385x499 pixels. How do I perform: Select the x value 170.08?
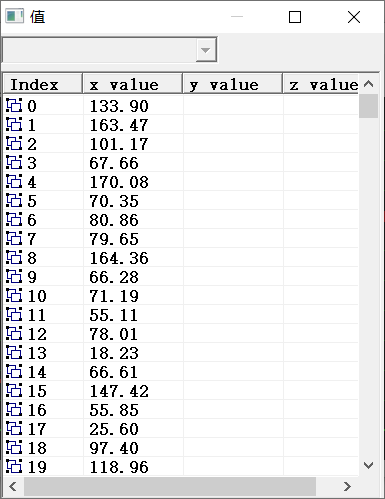(119, 182)
